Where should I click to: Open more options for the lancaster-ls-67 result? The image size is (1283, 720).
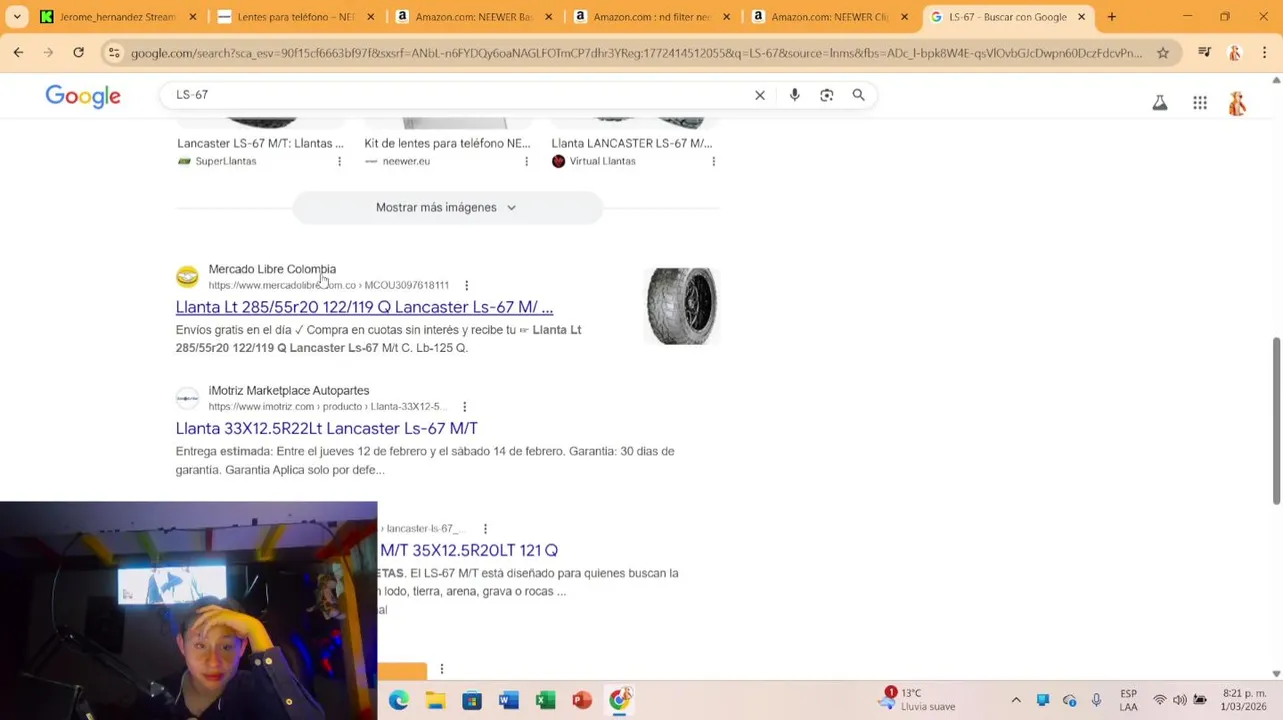(x=485, y=528)
